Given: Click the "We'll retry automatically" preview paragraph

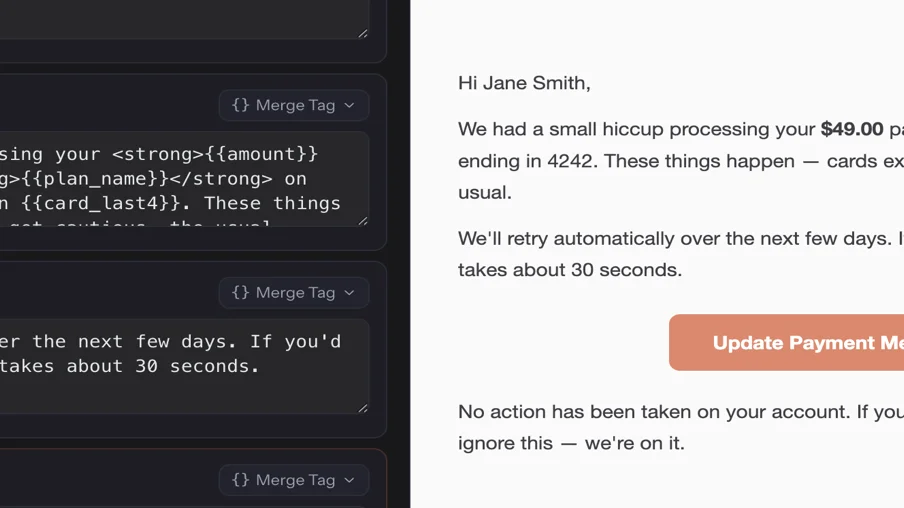Looking at the screenshot, I should tap(681, 254).
